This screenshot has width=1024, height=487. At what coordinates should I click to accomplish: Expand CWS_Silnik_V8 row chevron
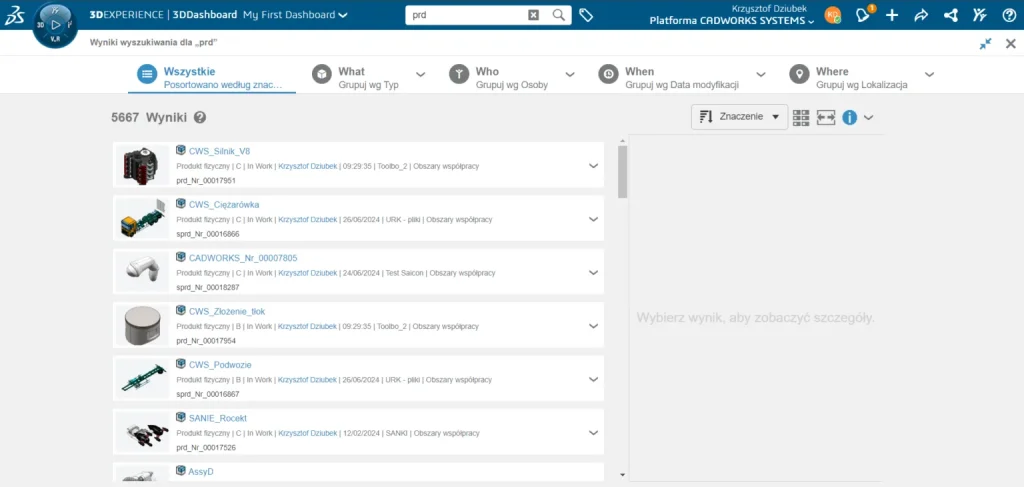pyautogui.click(x=593, y=166)
